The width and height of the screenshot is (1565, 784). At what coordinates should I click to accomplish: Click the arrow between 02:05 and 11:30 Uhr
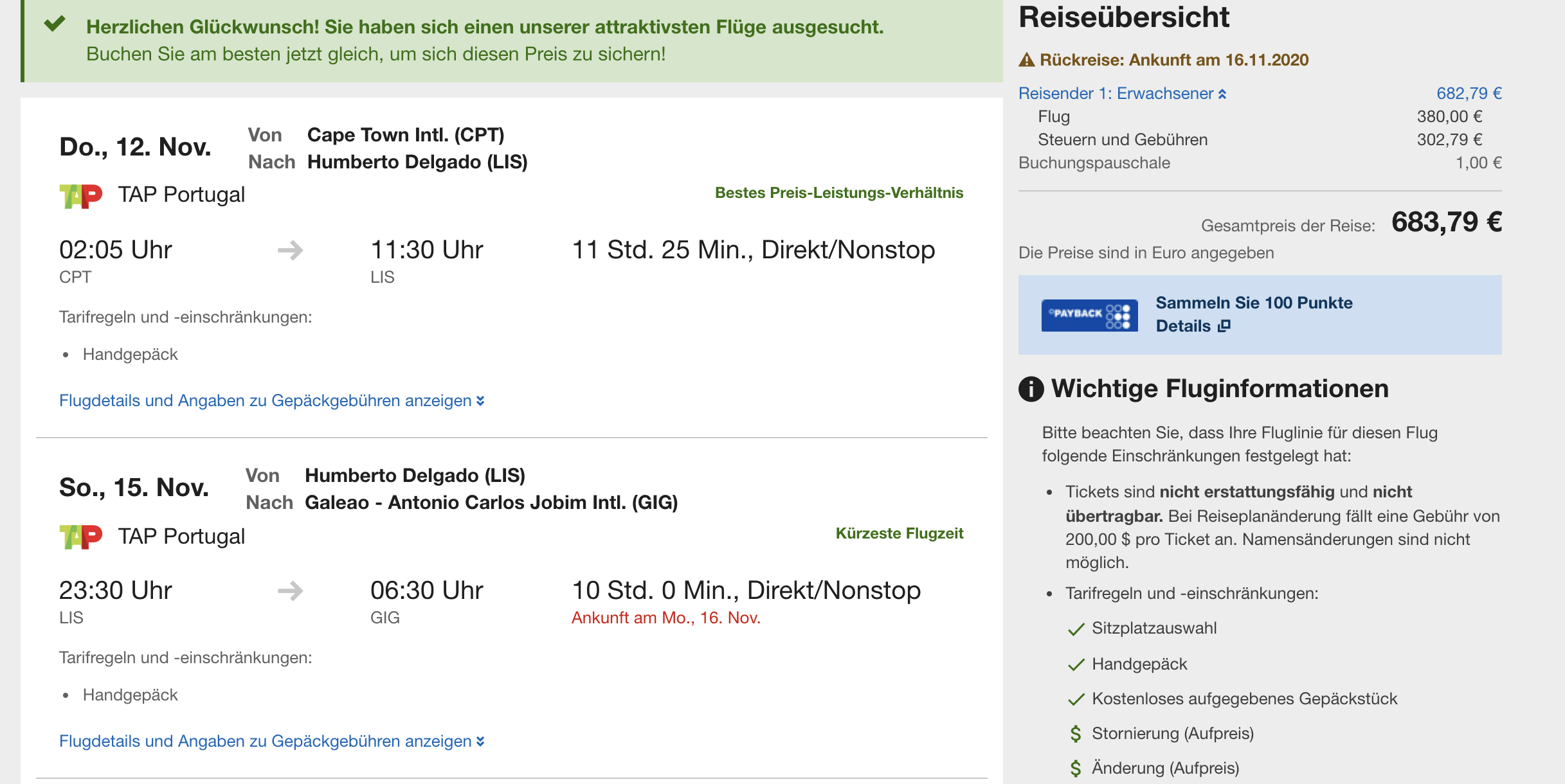pyautogui.click(x=291, y=250)
